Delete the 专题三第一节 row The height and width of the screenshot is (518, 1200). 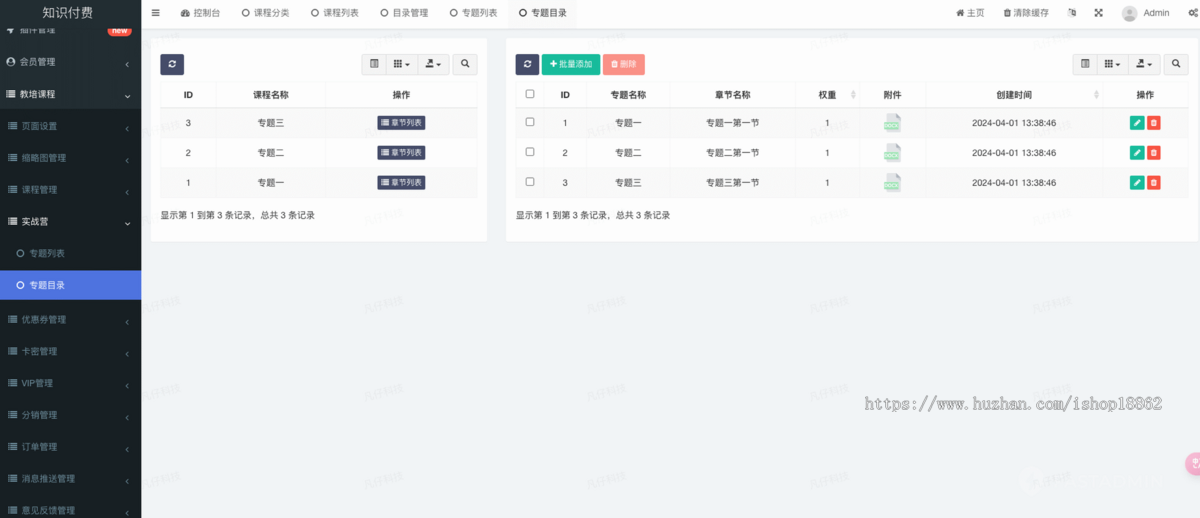pyautogui.click(x=1154, y=183)
